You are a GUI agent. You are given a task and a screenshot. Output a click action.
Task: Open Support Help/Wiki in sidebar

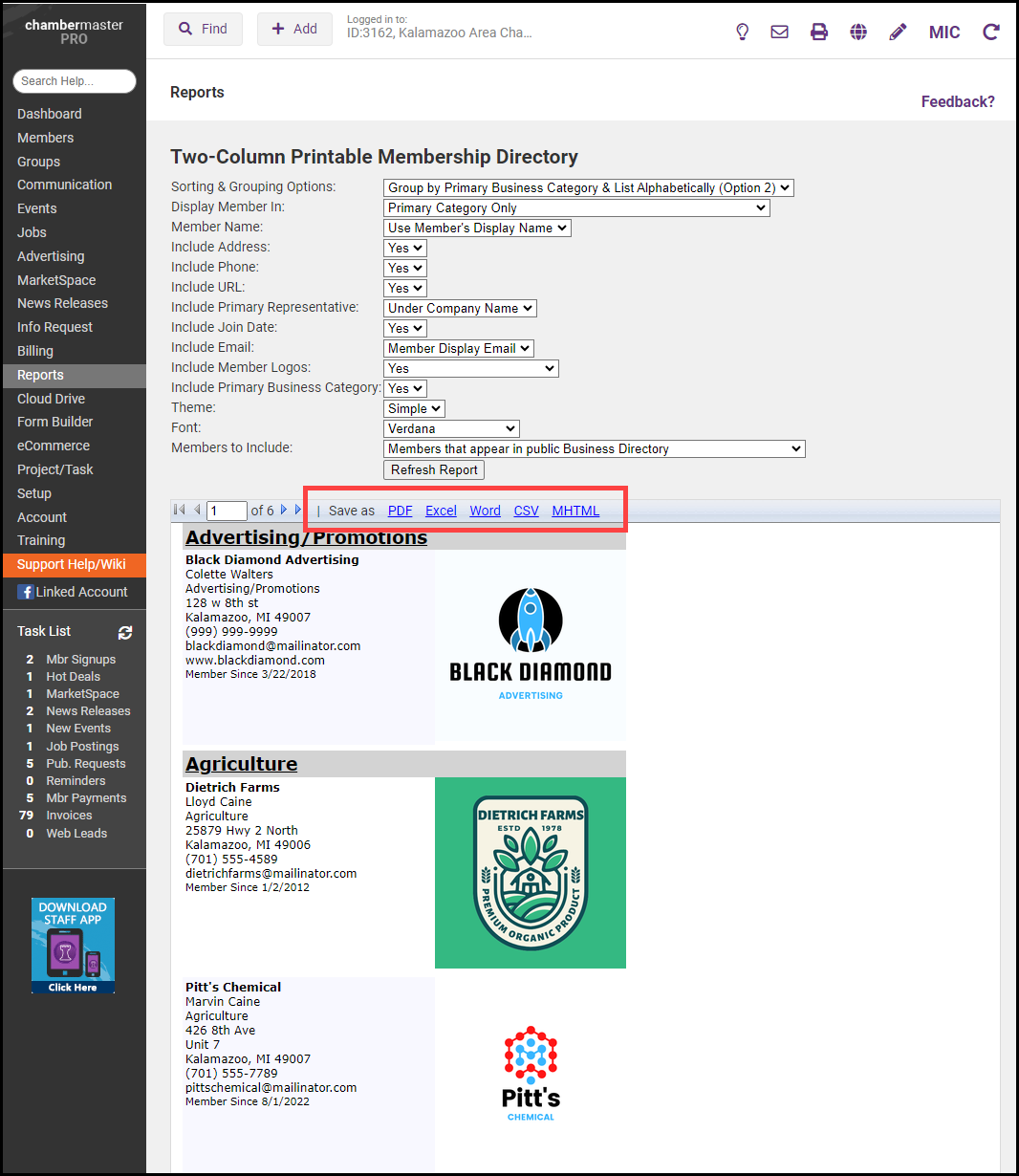(x=75, y=564)
